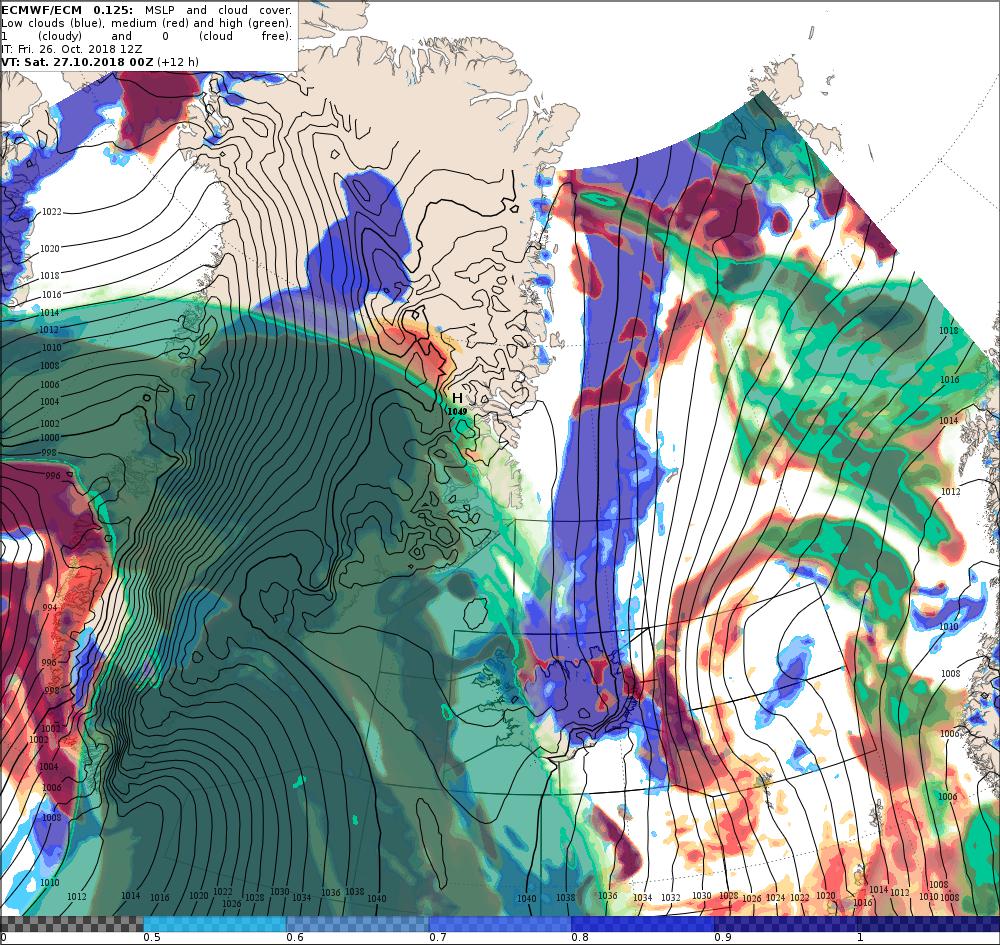Viewport: 1000px width, 945px height.
Task: Click the '1' colorbar tick label
Action: click(x=860, y=937)
